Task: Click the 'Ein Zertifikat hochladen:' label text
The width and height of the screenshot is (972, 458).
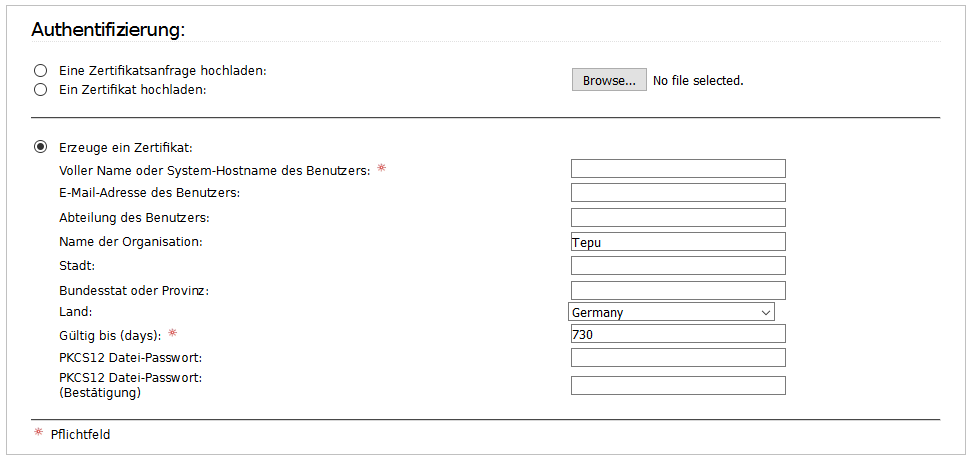Action: (132, 90)
